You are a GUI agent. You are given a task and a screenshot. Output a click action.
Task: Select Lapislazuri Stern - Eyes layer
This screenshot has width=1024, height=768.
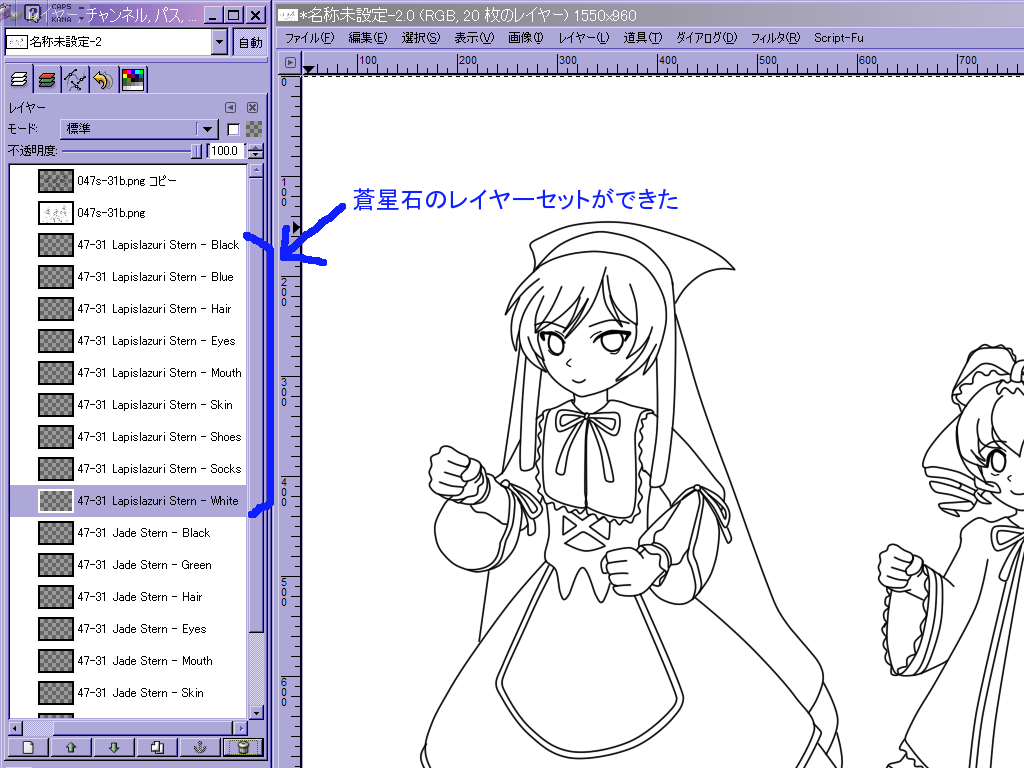click(x=128, y=341)
